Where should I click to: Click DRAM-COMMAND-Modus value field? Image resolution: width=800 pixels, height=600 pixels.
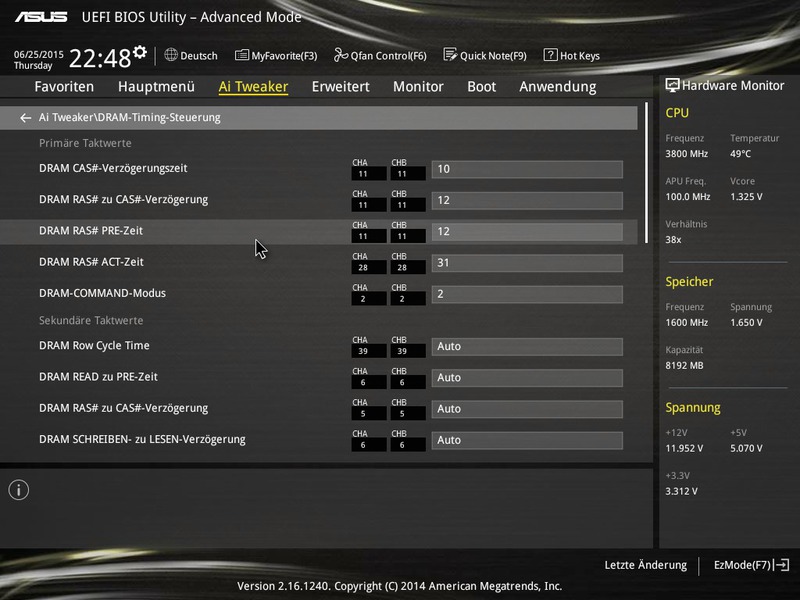click(527, 294)
